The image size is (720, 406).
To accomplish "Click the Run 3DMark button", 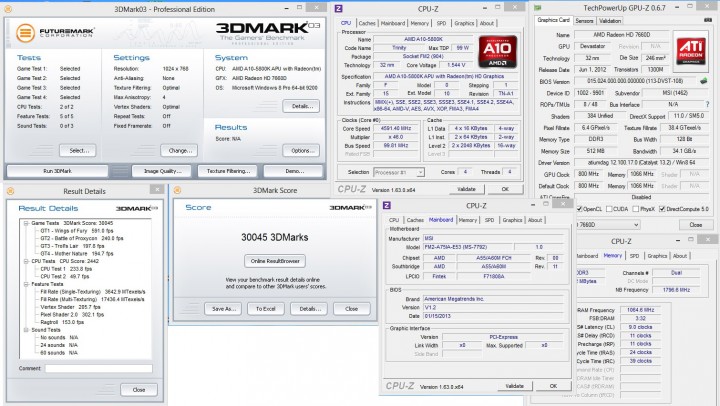I will coord(57,171).
